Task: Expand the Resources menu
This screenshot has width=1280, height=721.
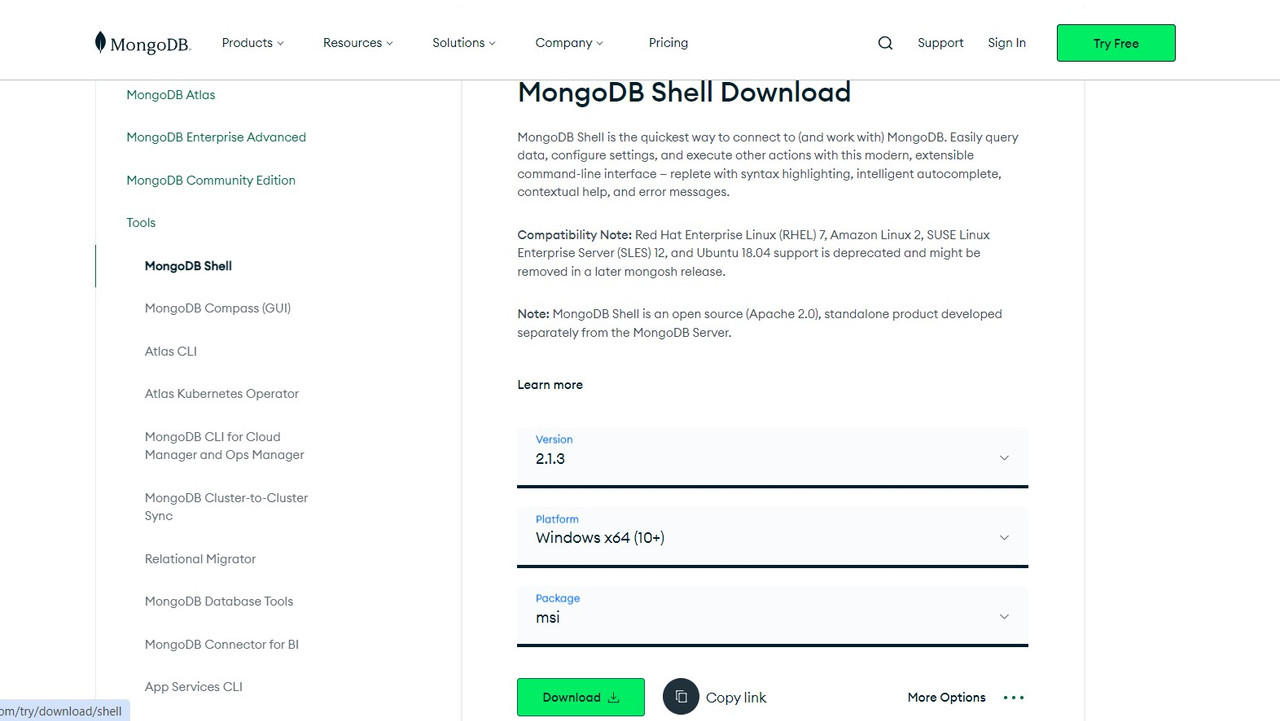Action: (358, 43)
